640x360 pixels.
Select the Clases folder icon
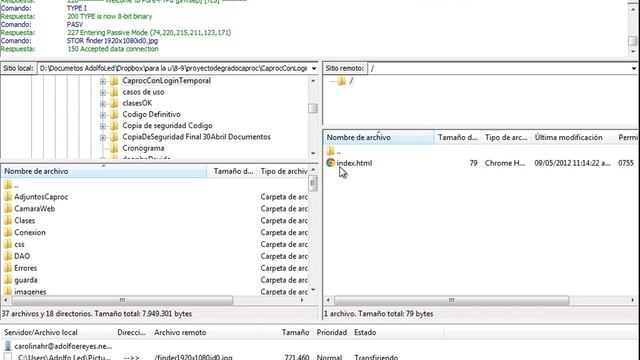click(8, 220)
